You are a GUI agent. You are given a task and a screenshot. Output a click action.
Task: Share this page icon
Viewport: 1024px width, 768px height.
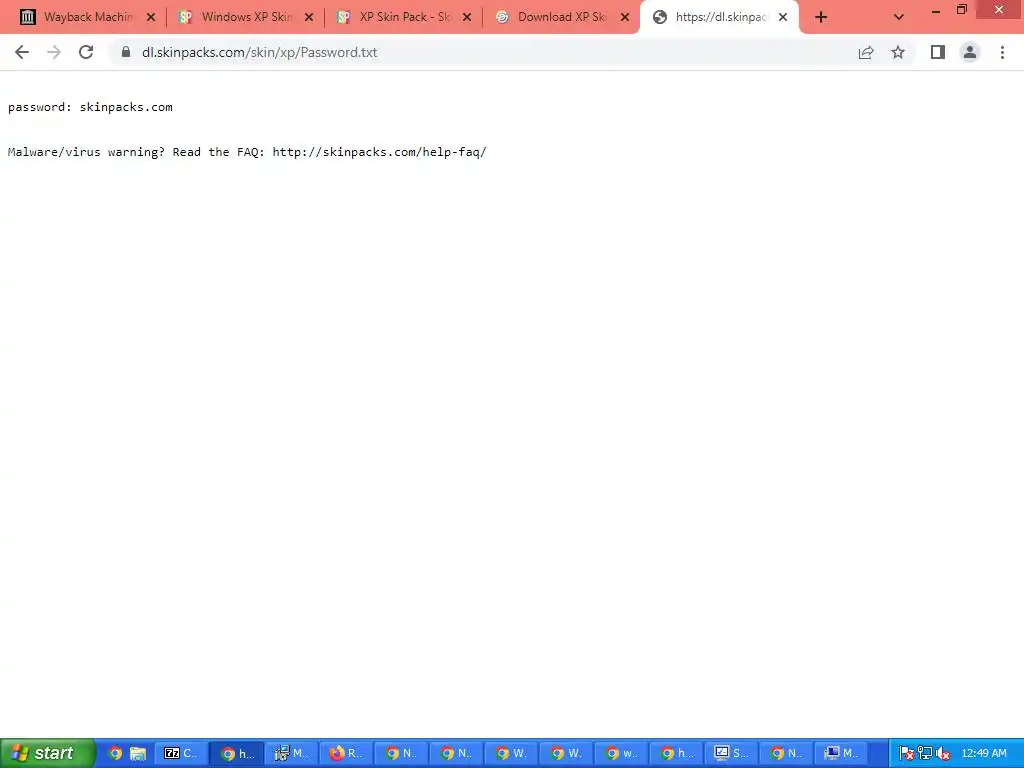(866, 52)
